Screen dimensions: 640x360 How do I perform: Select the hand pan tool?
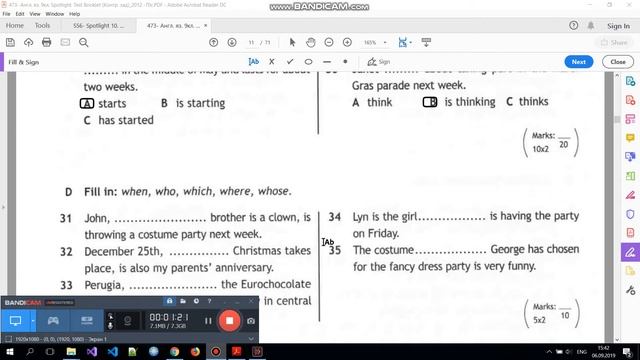(x=311, y=42)
